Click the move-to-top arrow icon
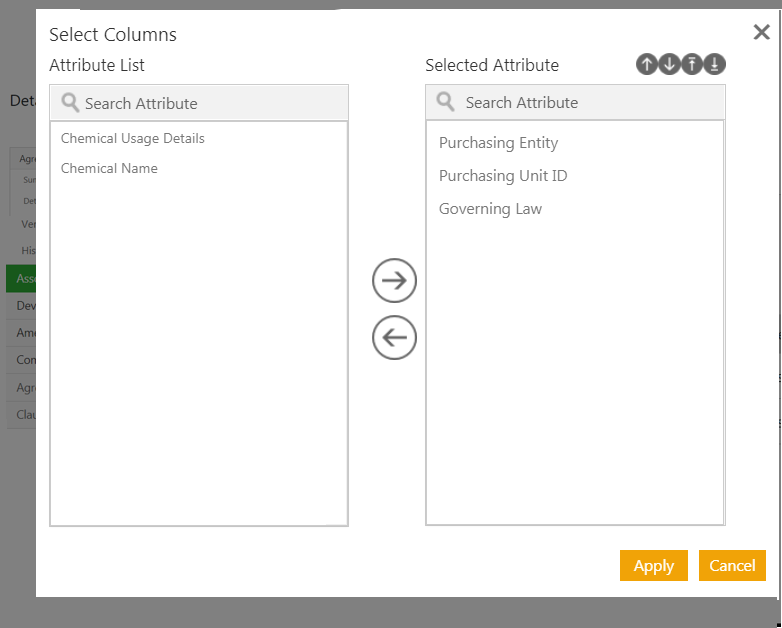Image resolution: width=782 pixels, height=628 pixels. [692, 65]
